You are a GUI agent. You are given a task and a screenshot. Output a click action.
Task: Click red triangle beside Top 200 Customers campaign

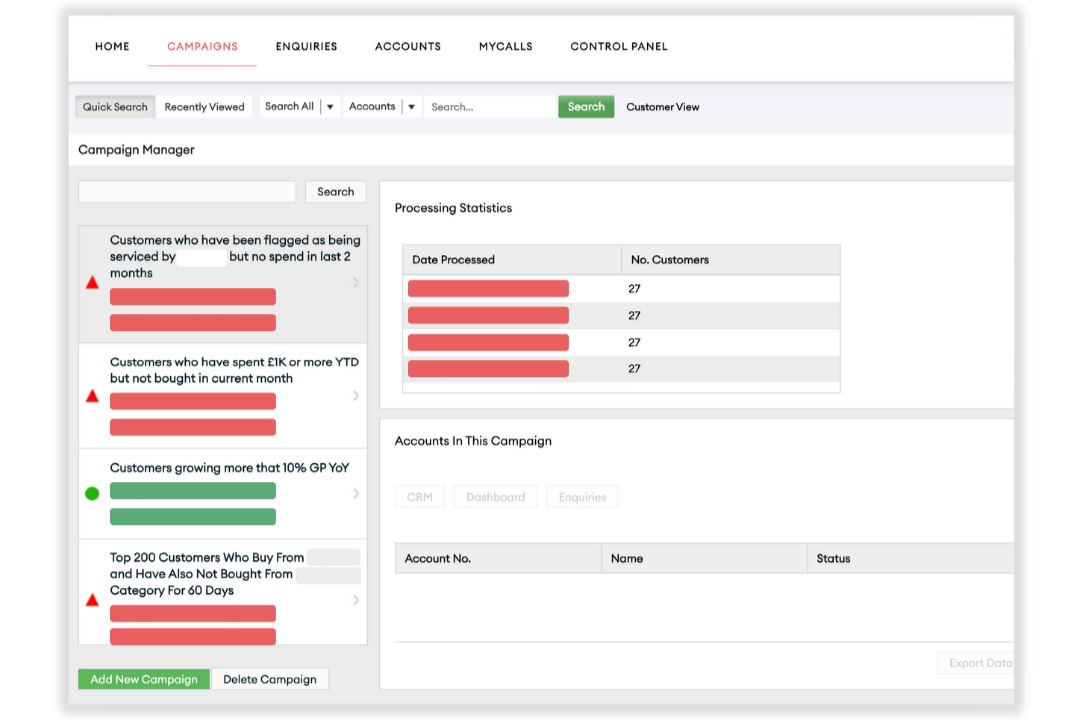92,600
